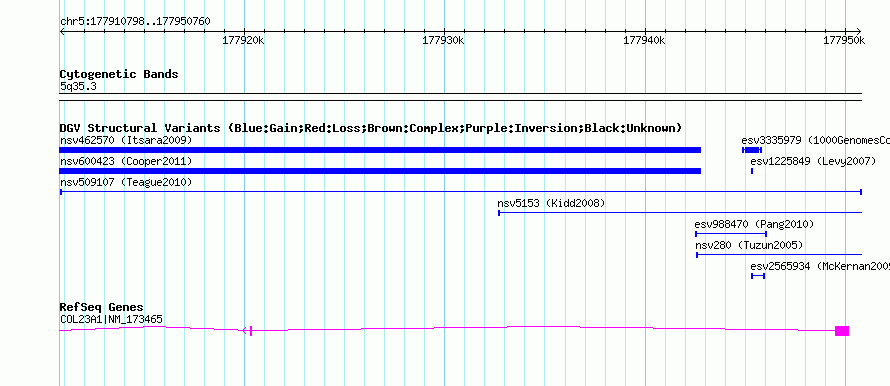Image resolution: width=890 pixels, height=386 pixels.
Task: Click the nsv509107 (Teague2010) label
Action: pos(126,182)
